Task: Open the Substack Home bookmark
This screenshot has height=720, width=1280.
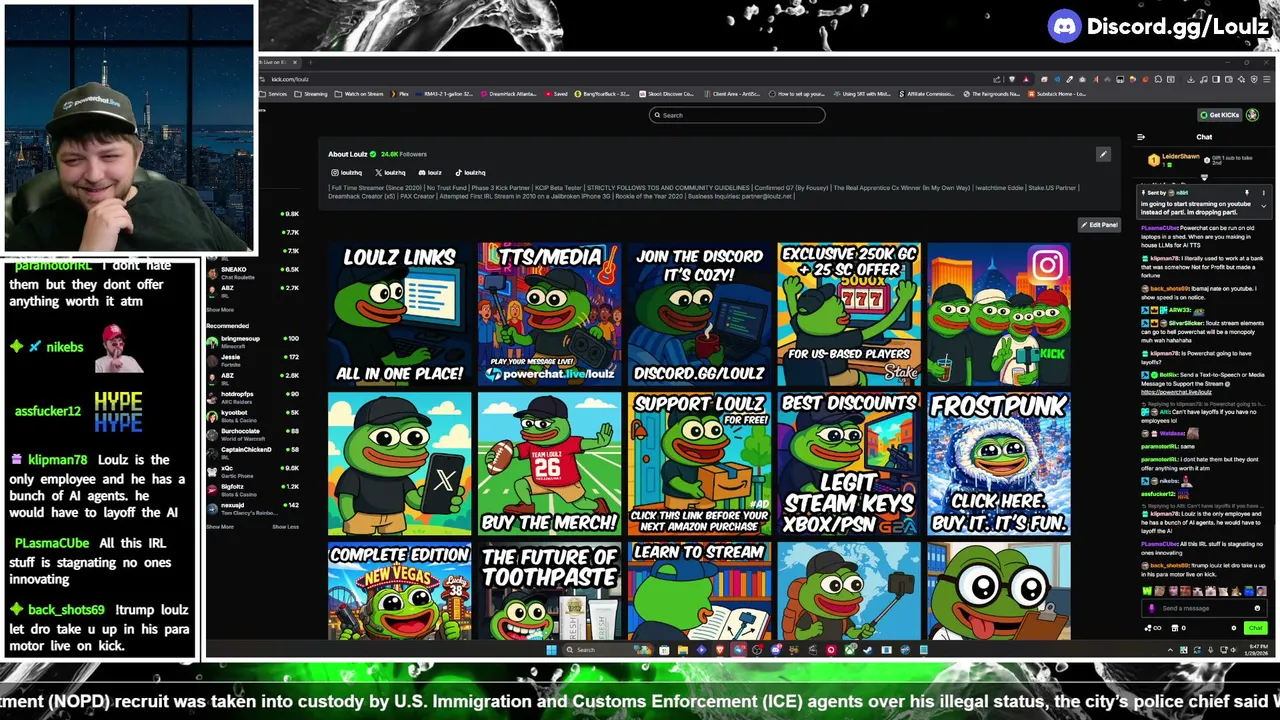Action: pos(1057,94)
